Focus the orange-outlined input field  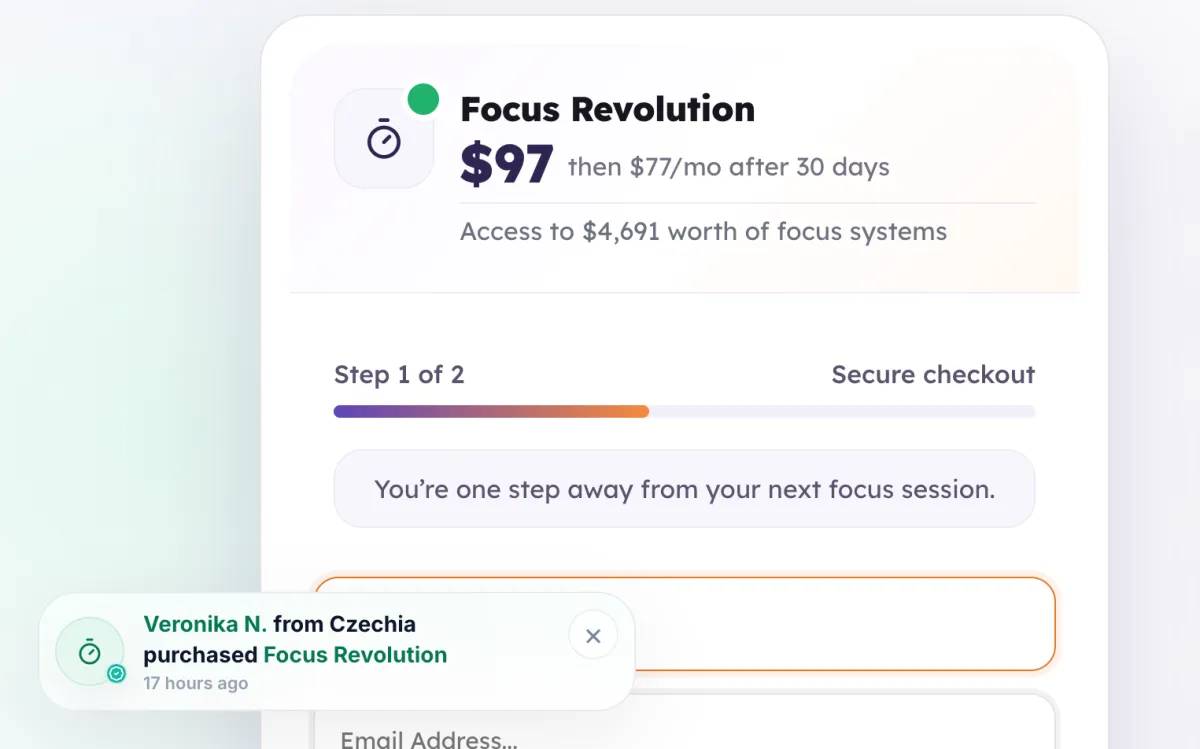pyautogui.click(x=685, y=623)
